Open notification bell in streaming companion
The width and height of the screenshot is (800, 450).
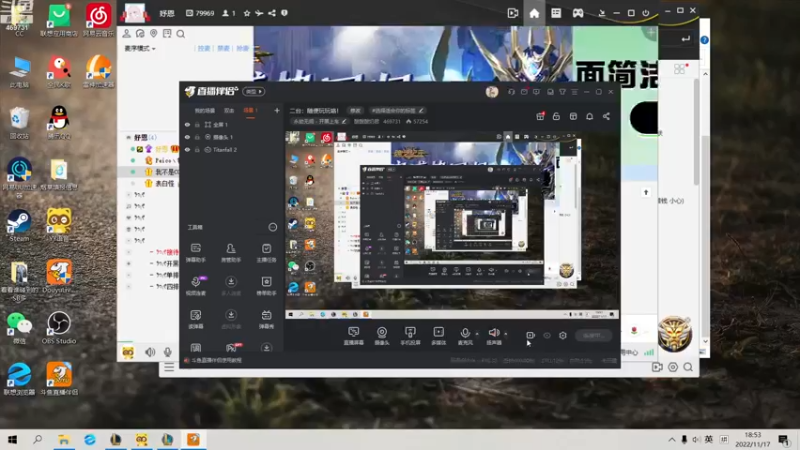[x=589, y=116]
